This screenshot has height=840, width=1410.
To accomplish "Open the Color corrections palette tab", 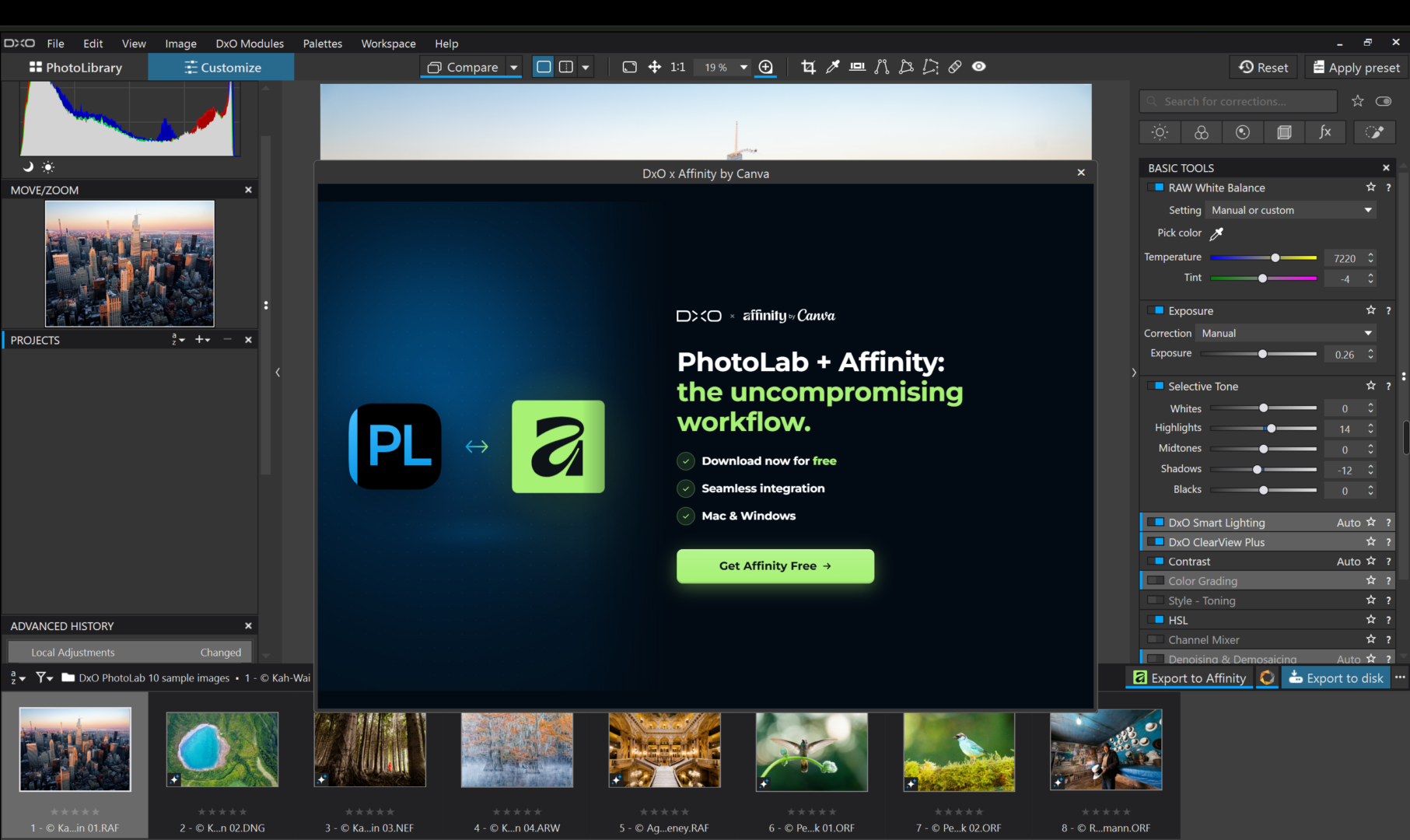I will [1202, 132].
